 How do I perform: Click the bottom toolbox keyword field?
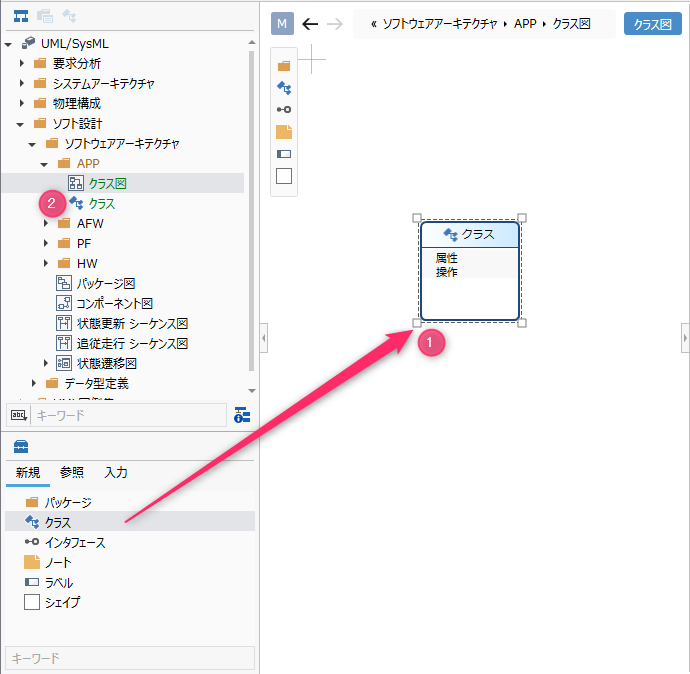click(130, 658)
